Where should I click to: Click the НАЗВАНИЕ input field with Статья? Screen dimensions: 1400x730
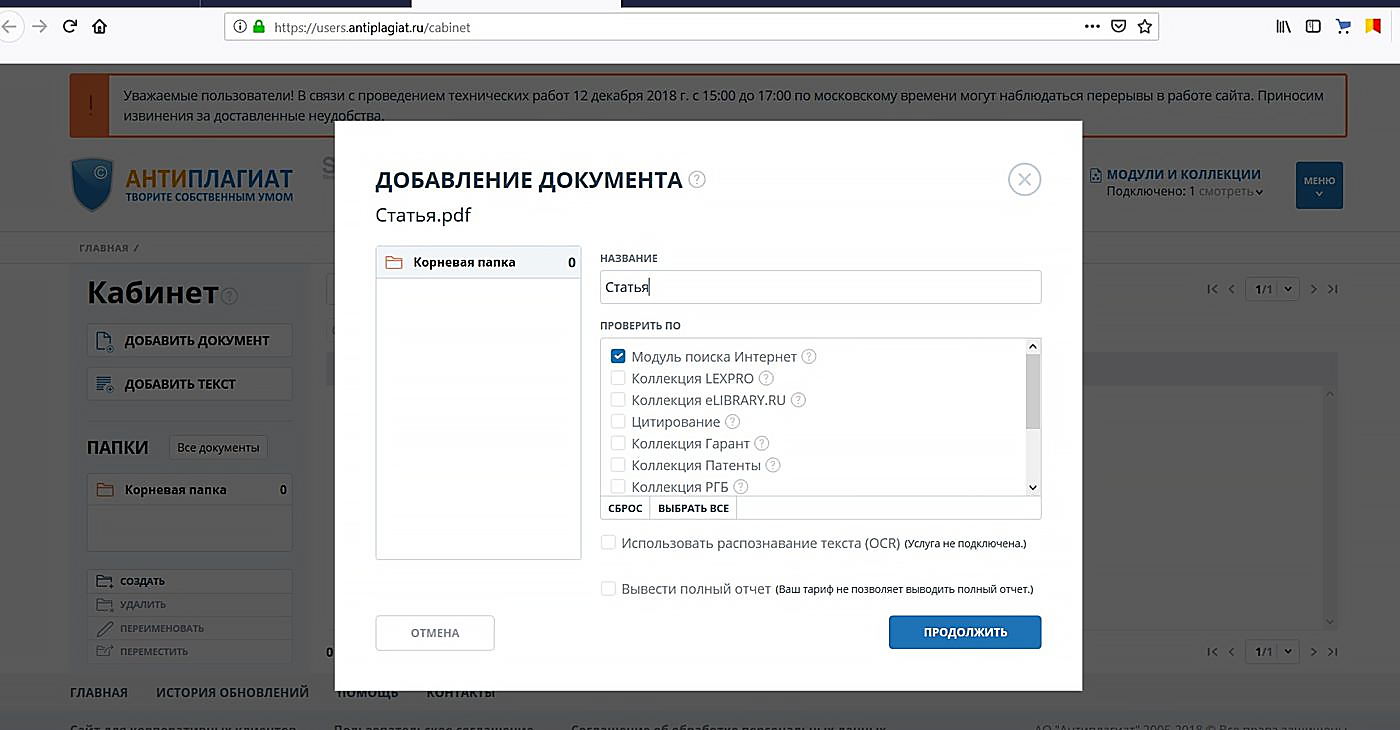820,287
